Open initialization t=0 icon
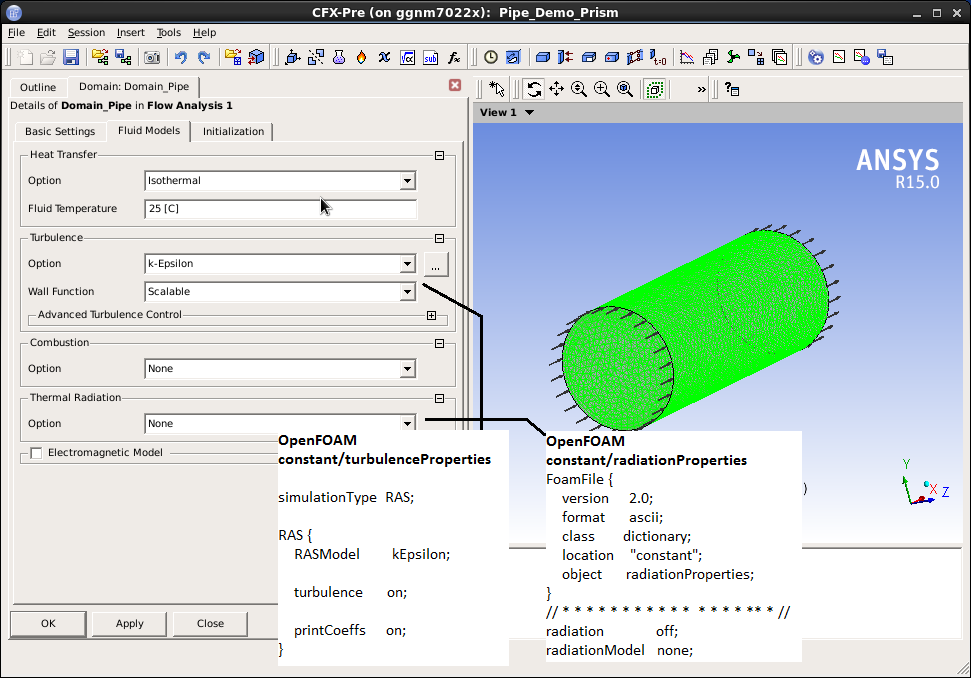This screenshot has width=971, height=678. (x=658, y=58)
